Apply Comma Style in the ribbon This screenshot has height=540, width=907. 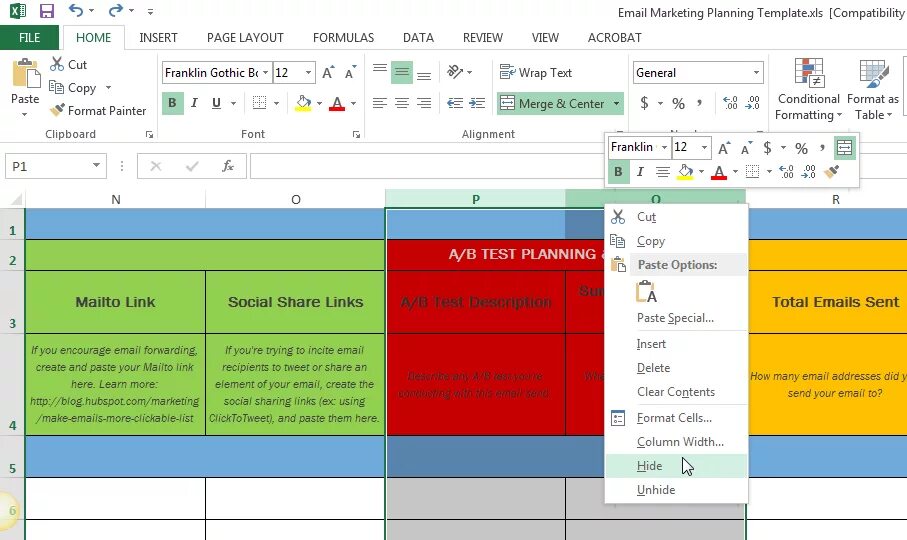(x=699, y=103)
